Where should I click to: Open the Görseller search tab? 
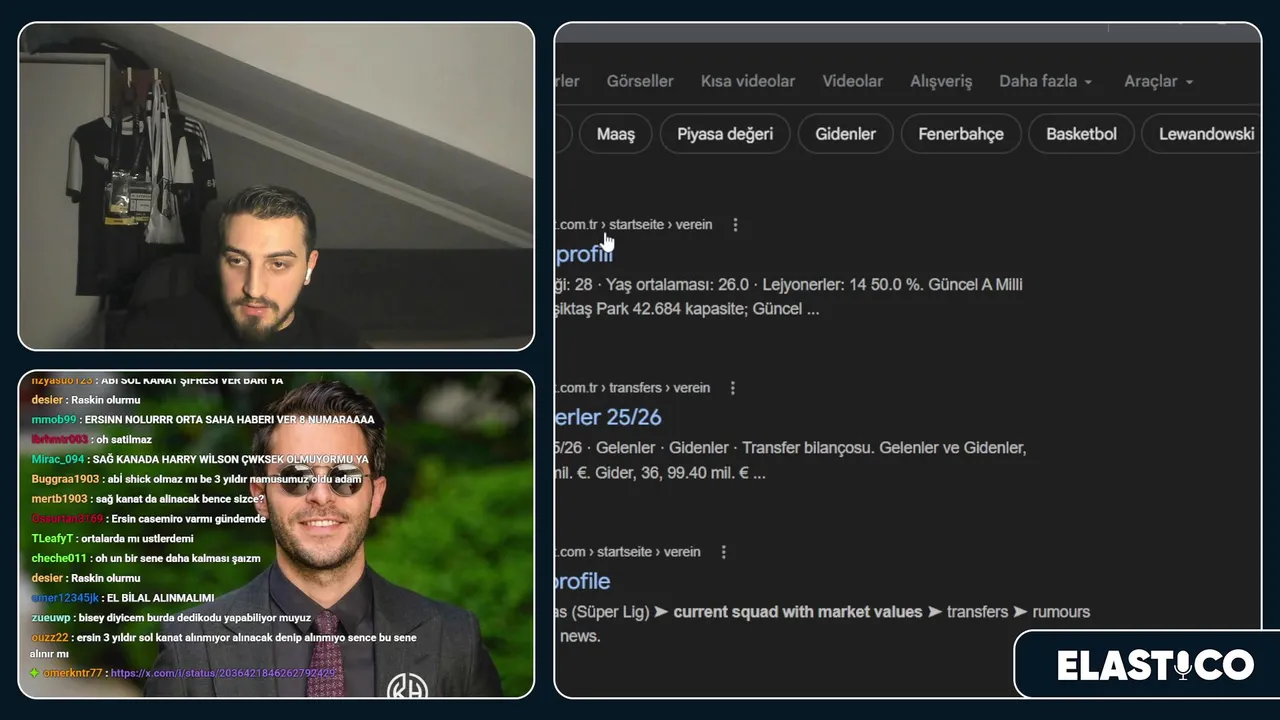(640, 81)
